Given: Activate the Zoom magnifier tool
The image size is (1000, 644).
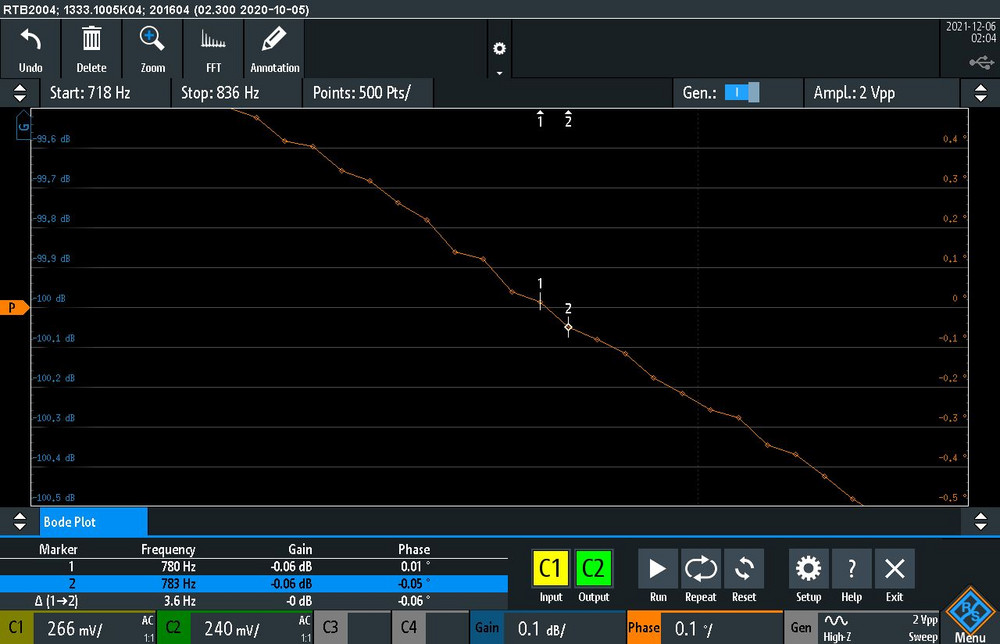Looking at the screenshot, I should coord(152,39).
